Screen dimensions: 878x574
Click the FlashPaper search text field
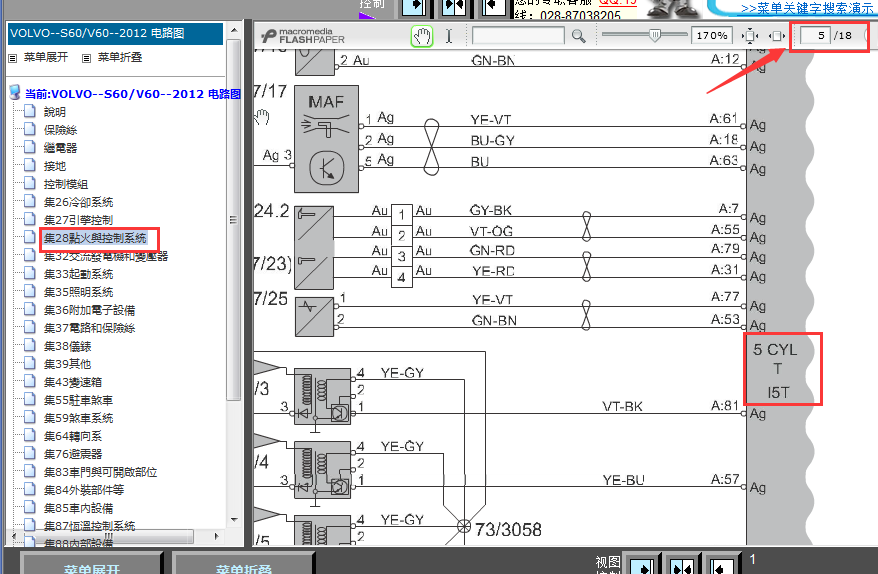(518, 36)
